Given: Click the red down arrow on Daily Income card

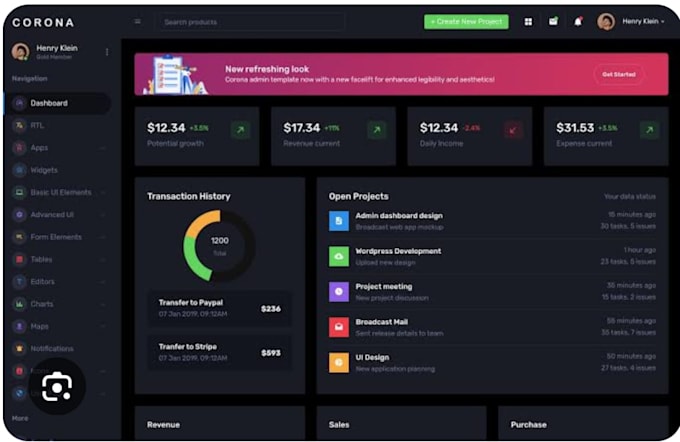Looking at the screenshot, I should pos(513,130).
